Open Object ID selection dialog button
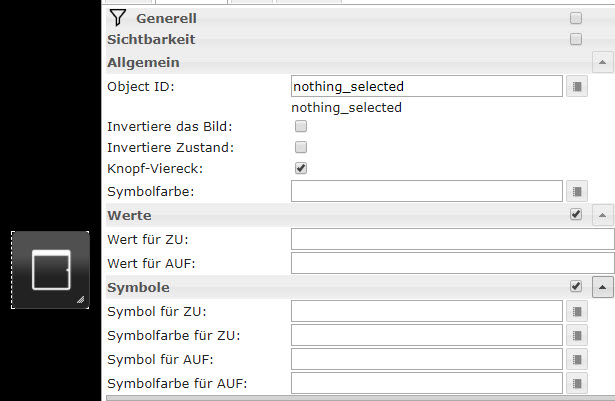The image size is (615, 401). point(577,87)
